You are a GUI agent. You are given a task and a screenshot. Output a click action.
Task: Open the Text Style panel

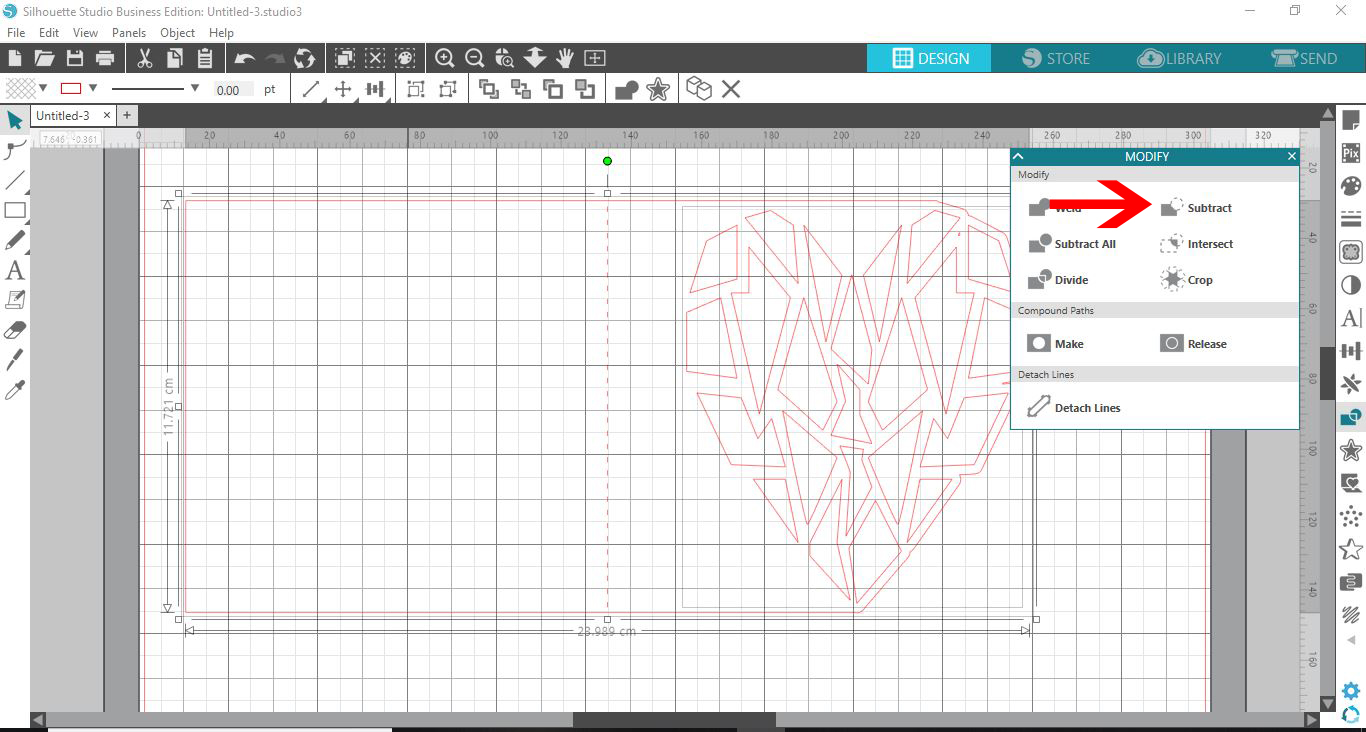coord(1351,318)
